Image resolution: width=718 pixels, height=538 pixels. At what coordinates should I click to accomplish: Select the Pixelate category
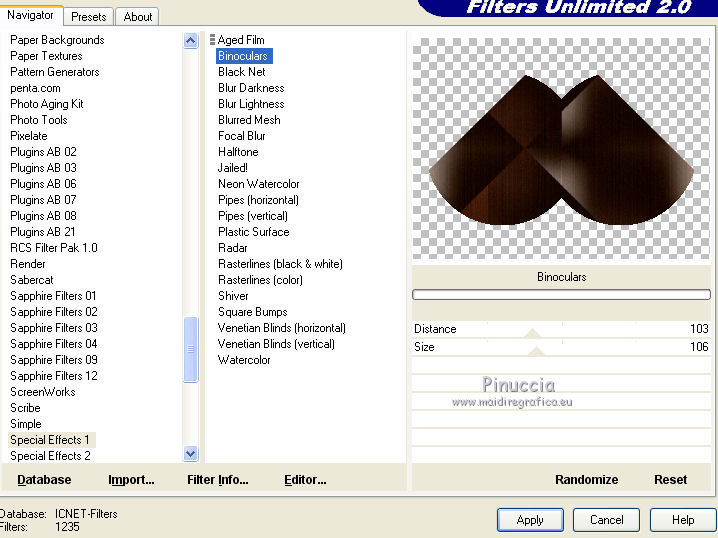pos(29,136)
